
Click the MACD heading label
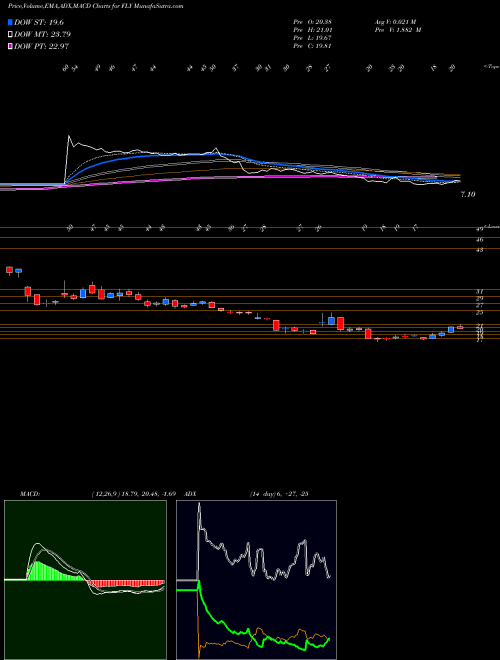(x=29, y=494)
